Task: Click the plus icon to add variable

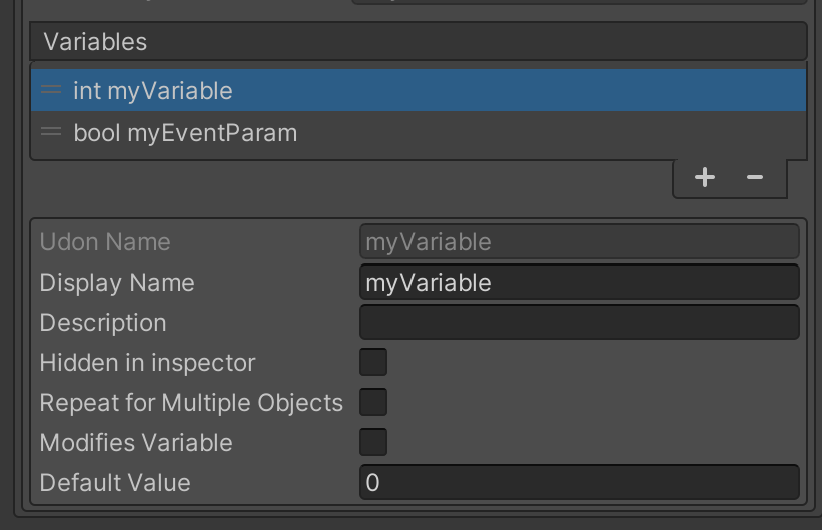Action: pyautogui.click(x=705, y=177)
